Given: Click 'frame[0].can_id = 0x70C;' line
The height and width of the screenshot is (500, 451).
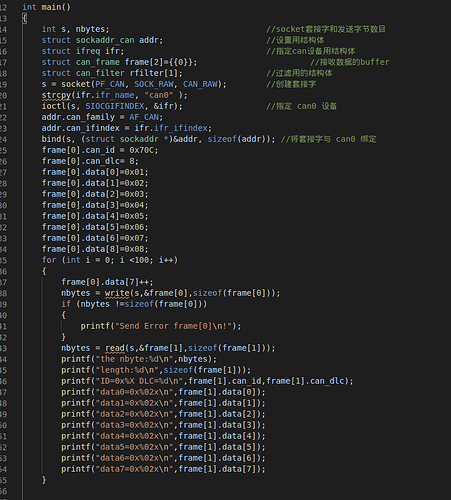Looking at the screenshot, I should [100, 150].
